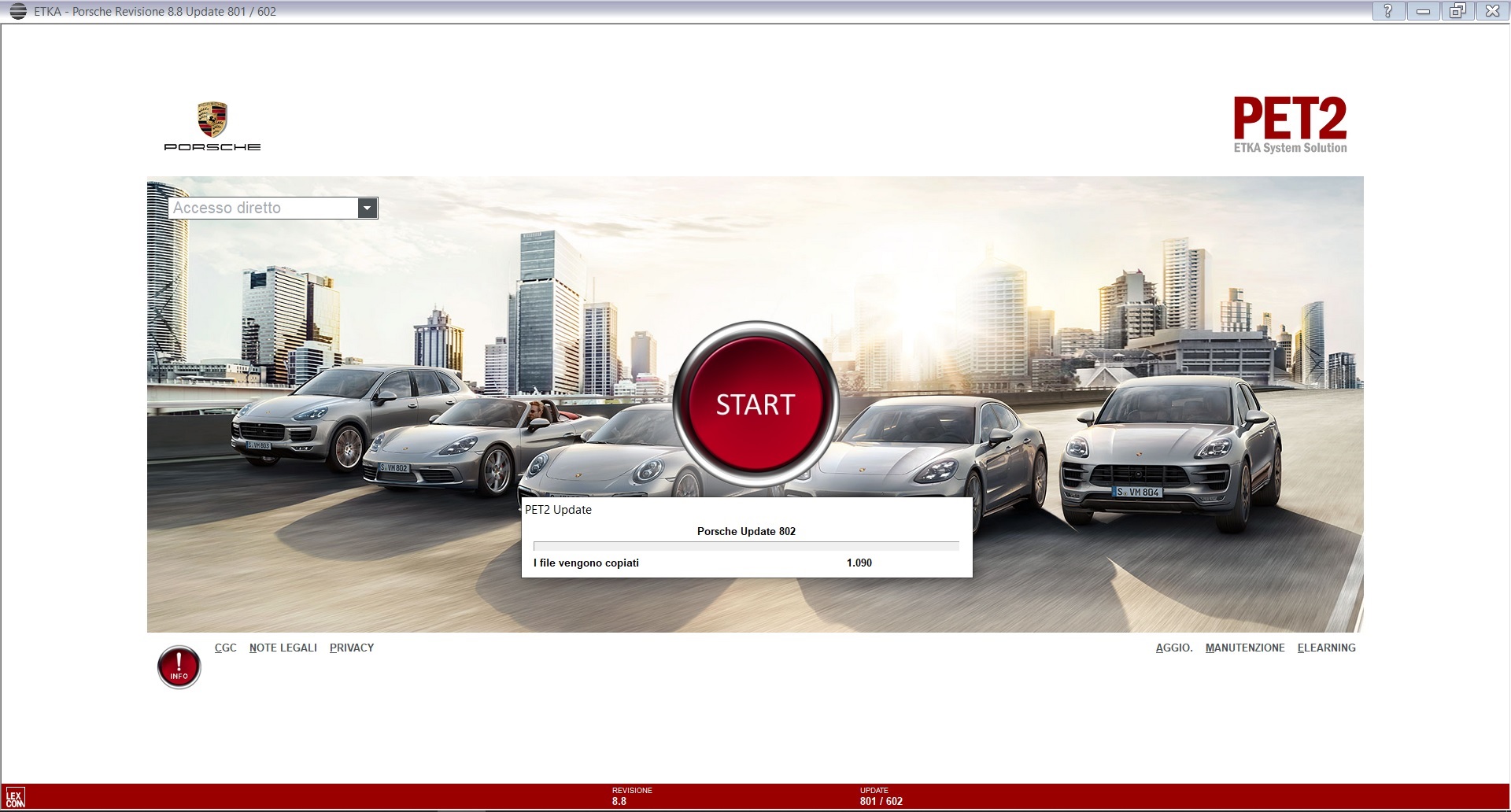Click the PET2 ETKA System Solution logo
Viewport: 1511px width, 812px height.
tap(1290, 125)
